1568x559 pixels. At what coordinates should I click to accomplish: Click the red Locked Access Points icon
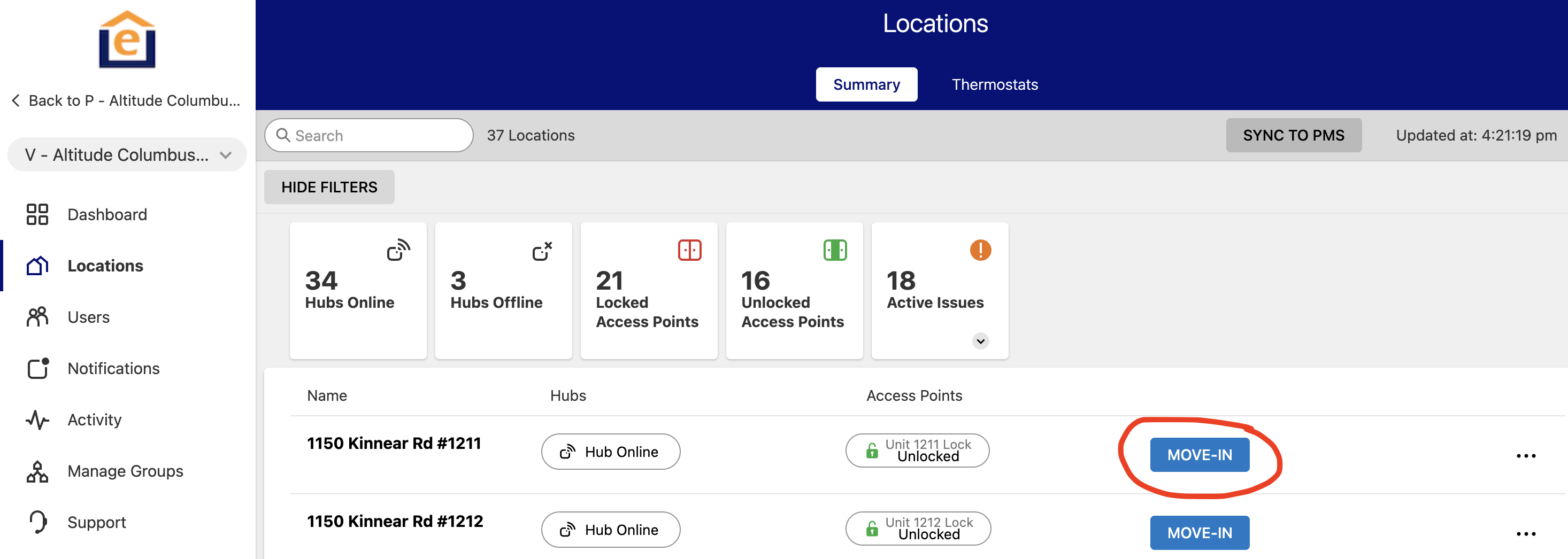(690, 250)
